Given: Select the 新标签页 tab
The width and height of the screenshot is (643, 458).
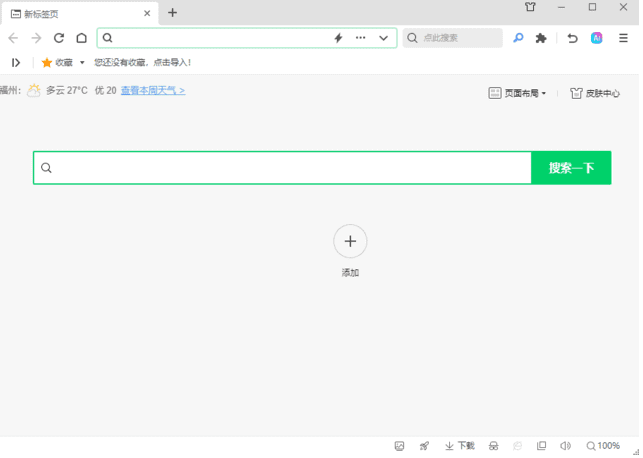Looking at the screenshot, I should tap(80, 14).
